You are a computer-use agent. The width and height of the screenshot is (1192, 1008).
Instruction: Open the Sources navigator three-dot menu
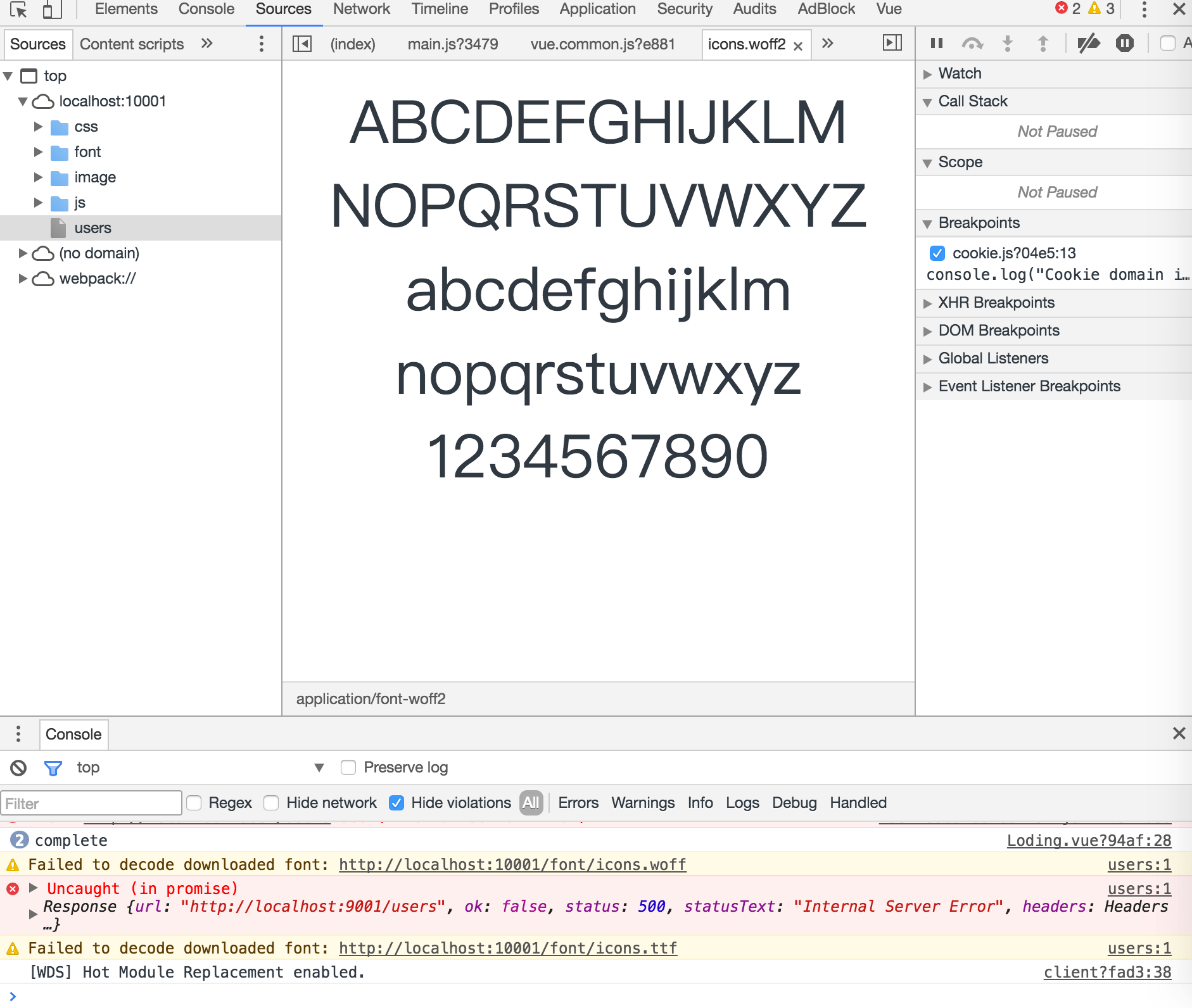(x=261, y=44)
